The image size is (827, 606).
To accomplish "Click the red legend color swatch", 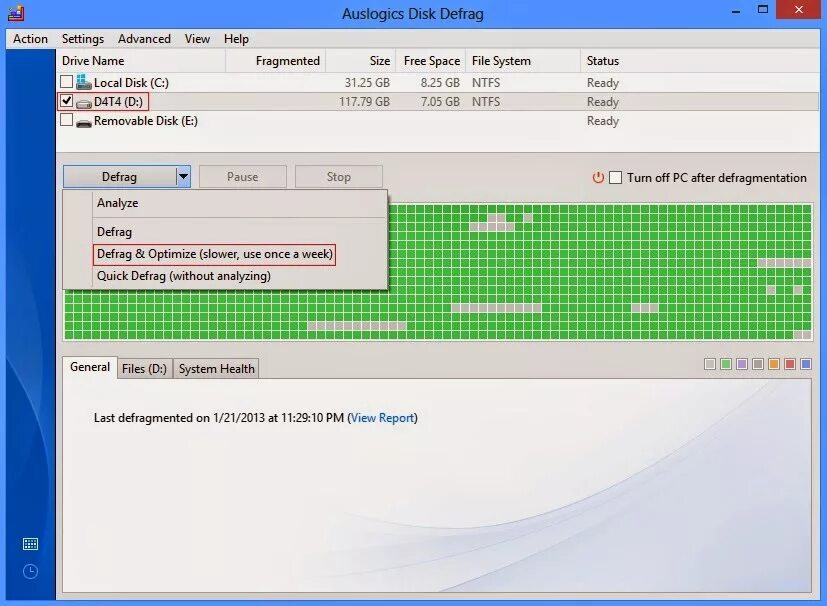I will coord(790,364).
